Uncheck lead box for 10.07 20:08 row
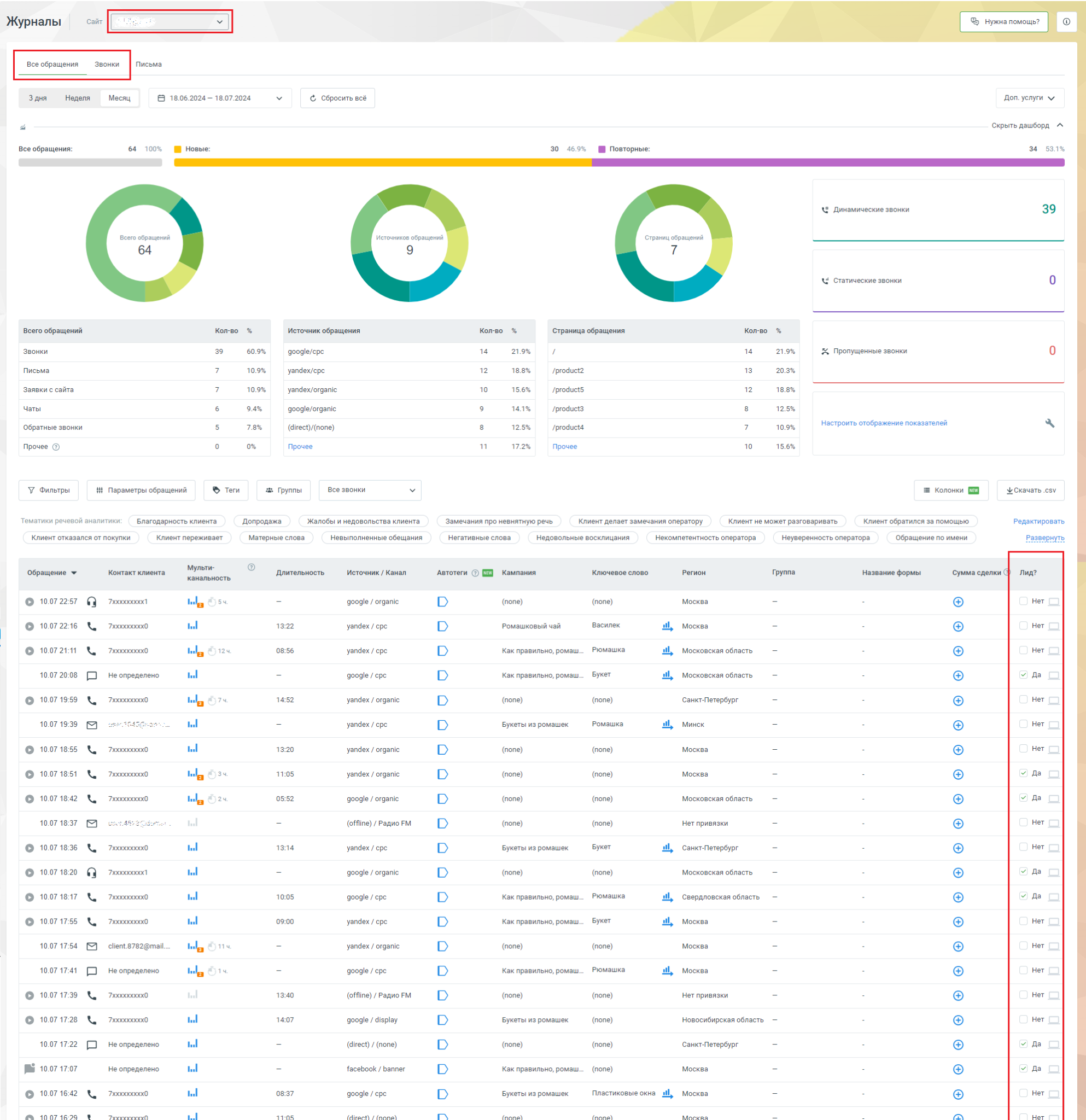Viewport: 1086px width, 1120px height. click(x=1023, y=675)
